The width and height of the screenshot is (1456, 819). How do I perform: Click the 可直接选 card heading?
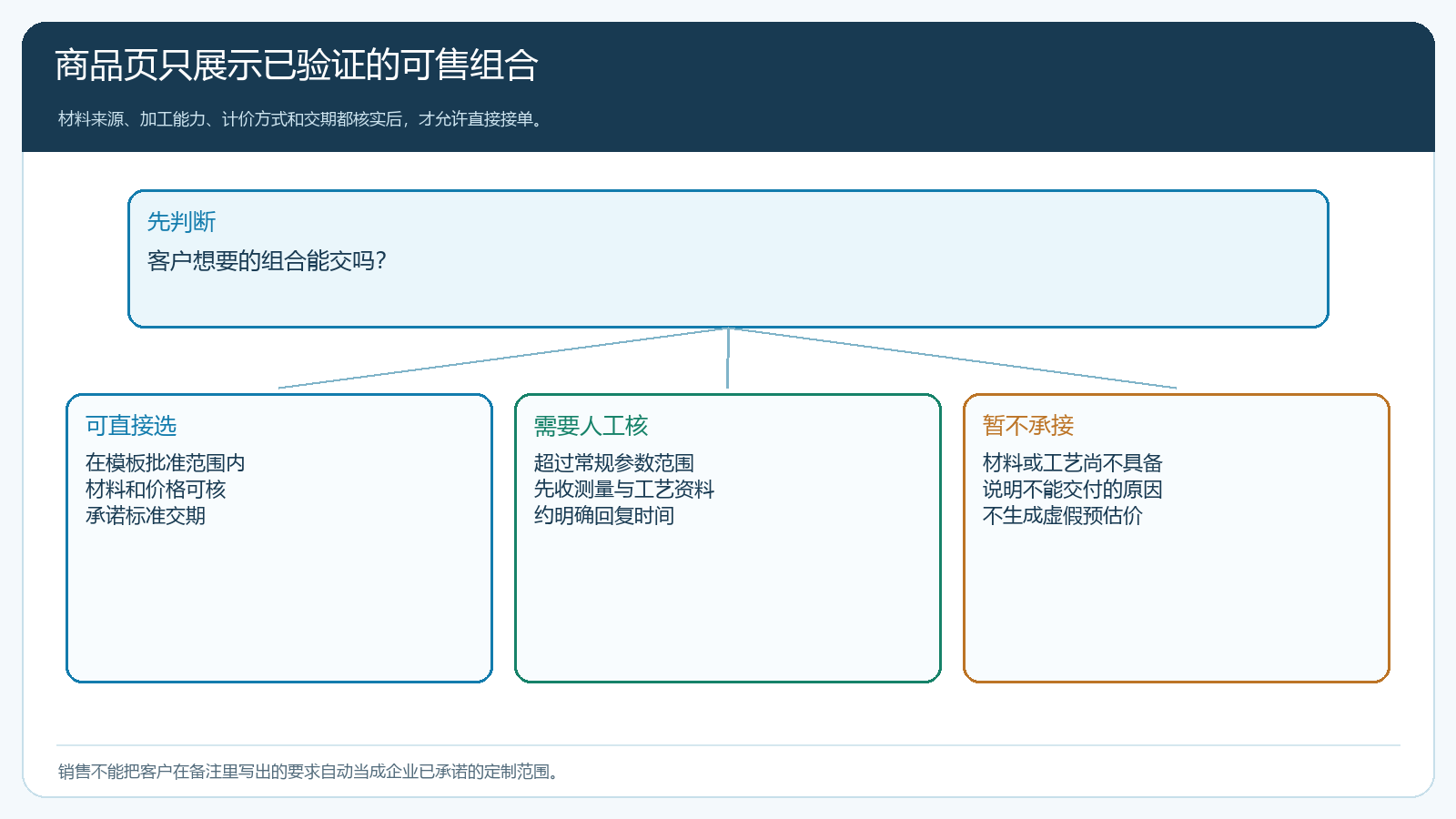point(131,426)
